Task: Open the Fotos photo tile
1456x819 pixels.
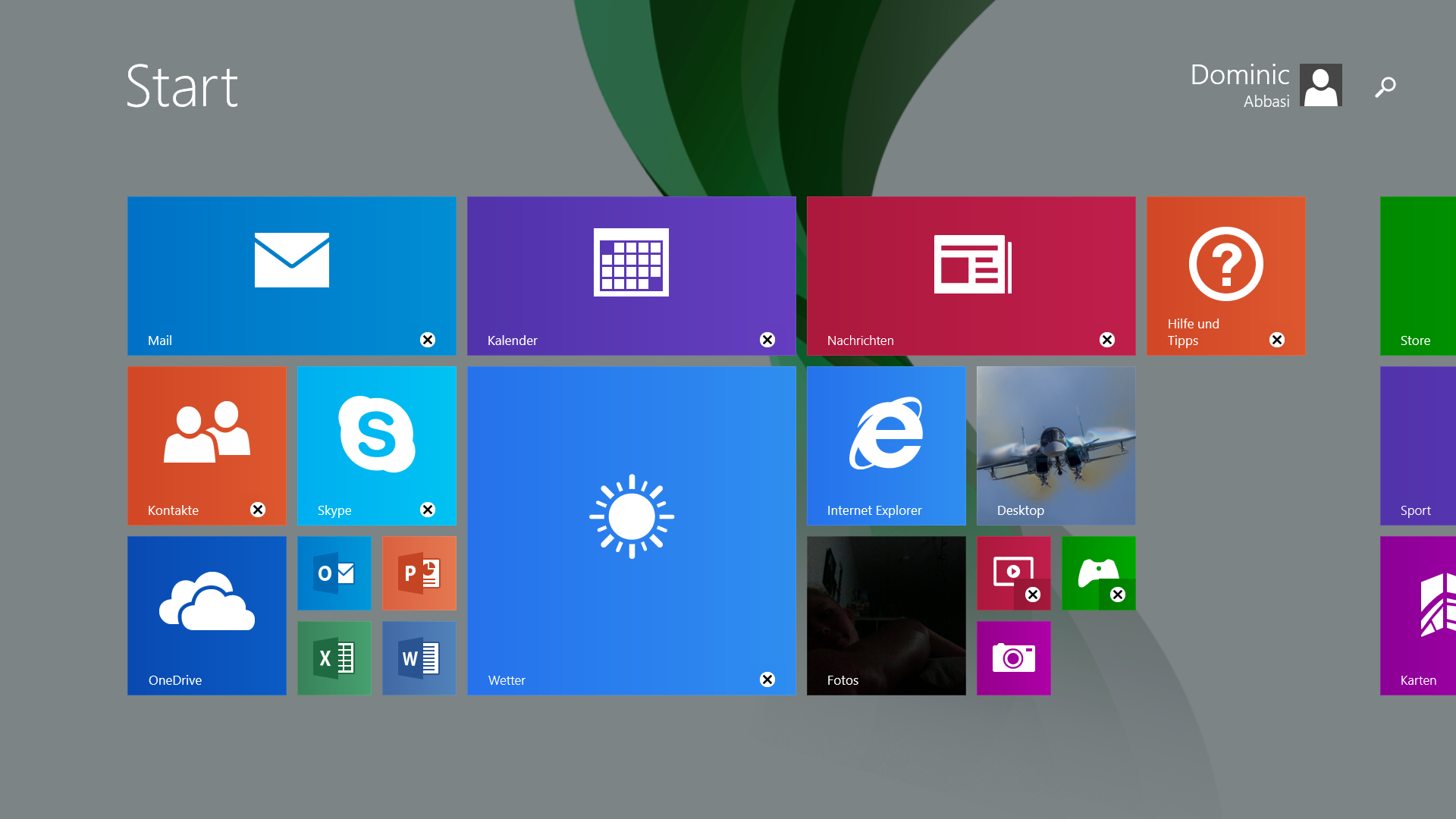Action: point(886,616)
